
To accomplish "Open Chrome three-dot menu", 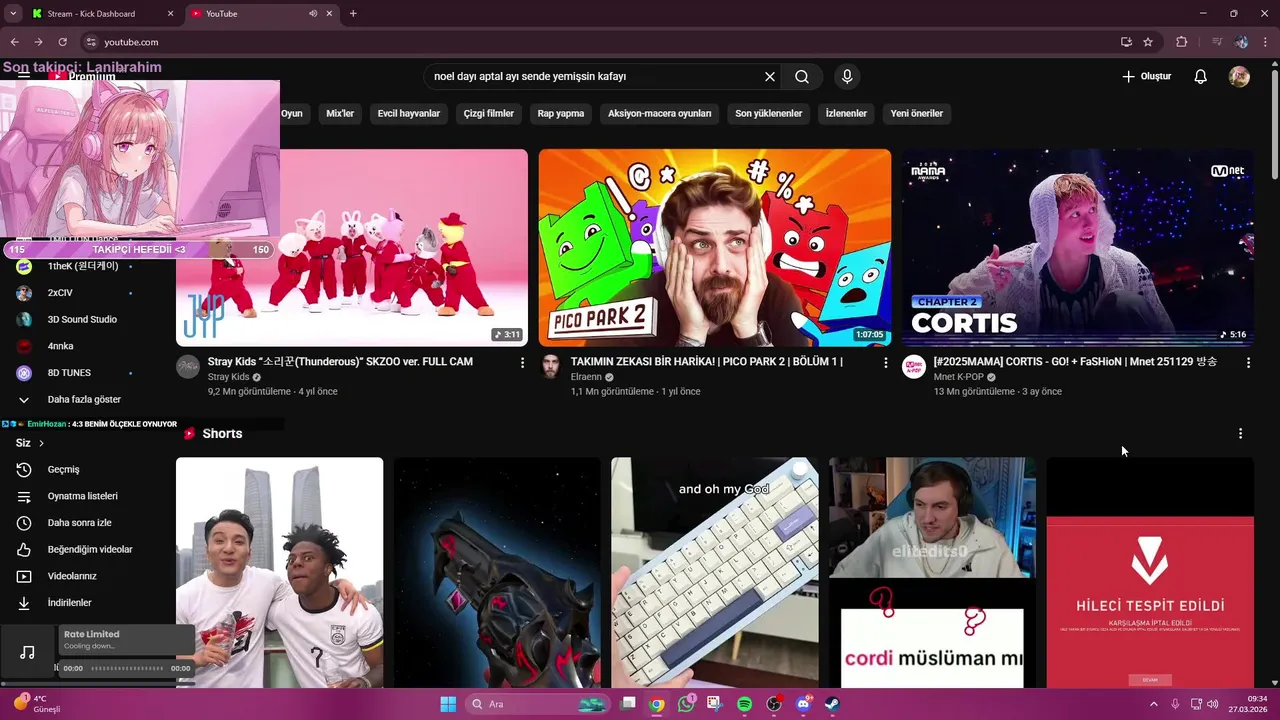I will [x=1266, y=42].
